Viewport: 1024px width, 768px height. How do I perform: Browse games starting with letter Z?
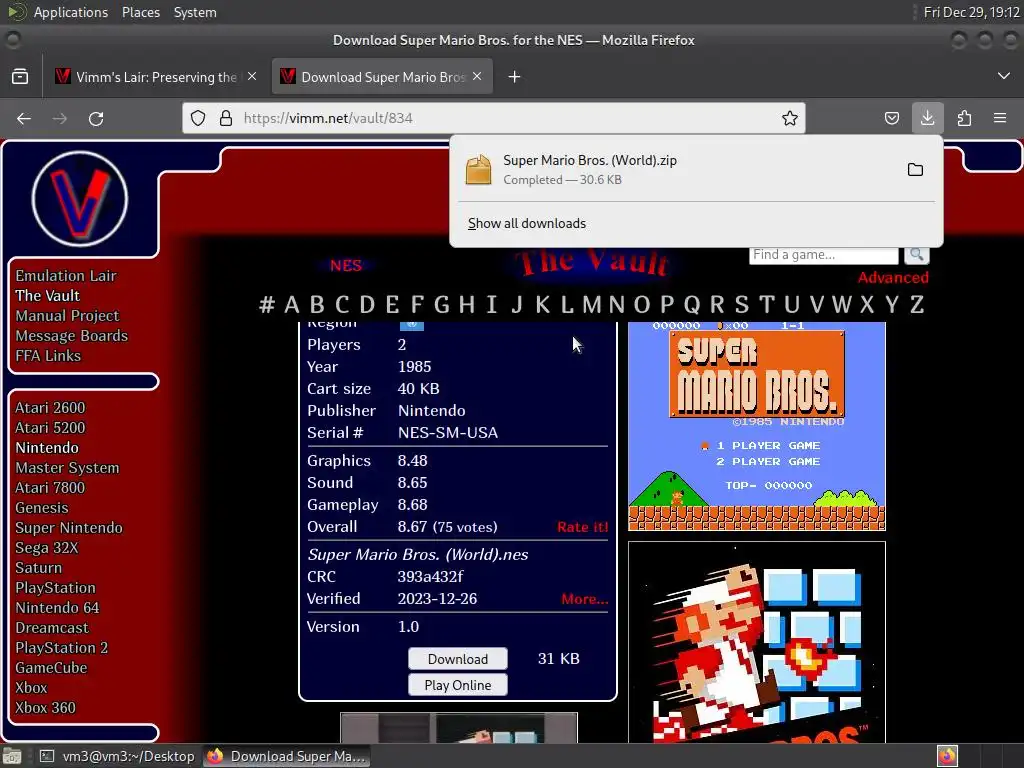(x=917, y=305)
